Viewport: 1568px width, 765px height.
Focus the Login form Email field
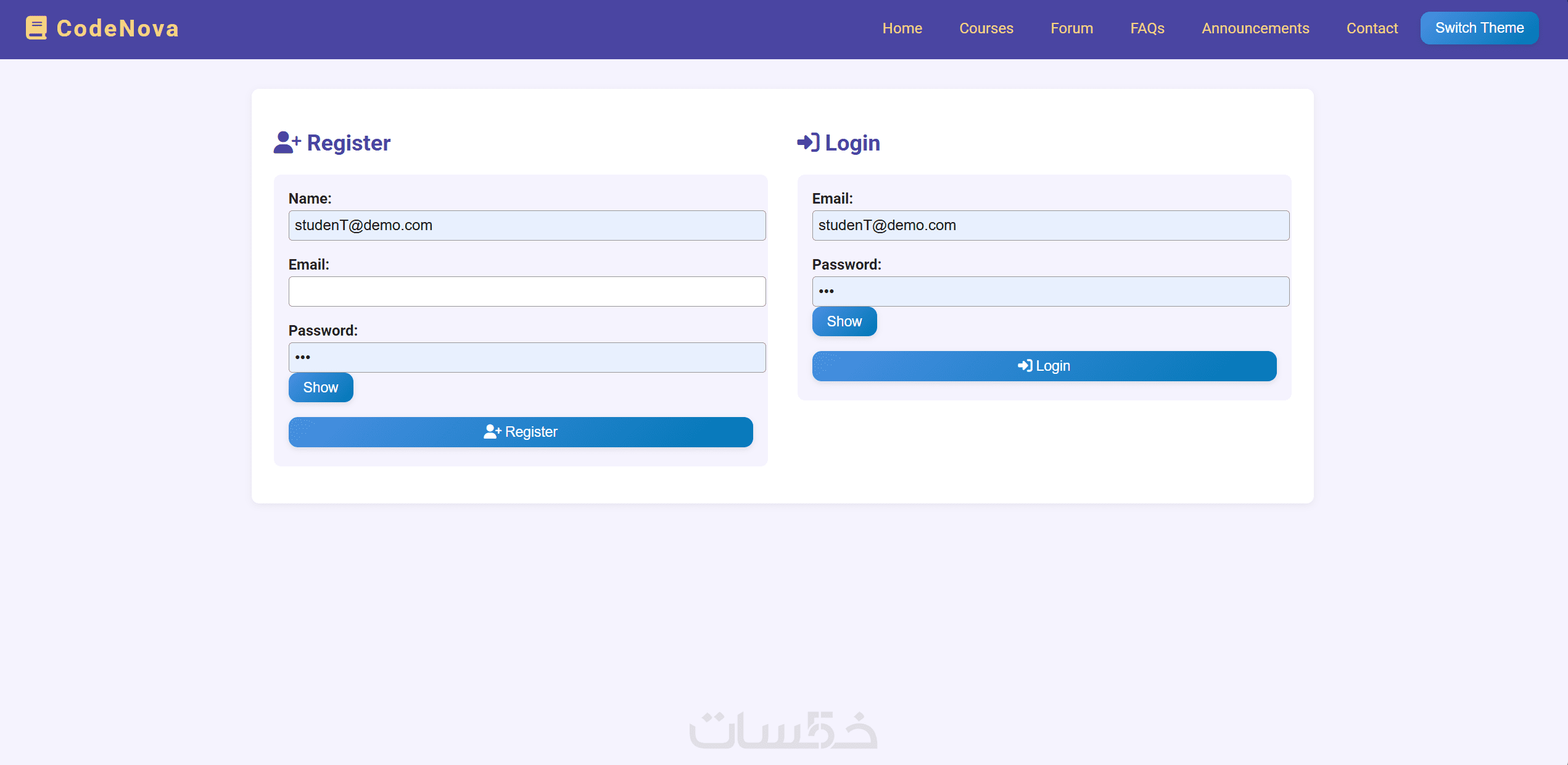tap(1050, 225)
